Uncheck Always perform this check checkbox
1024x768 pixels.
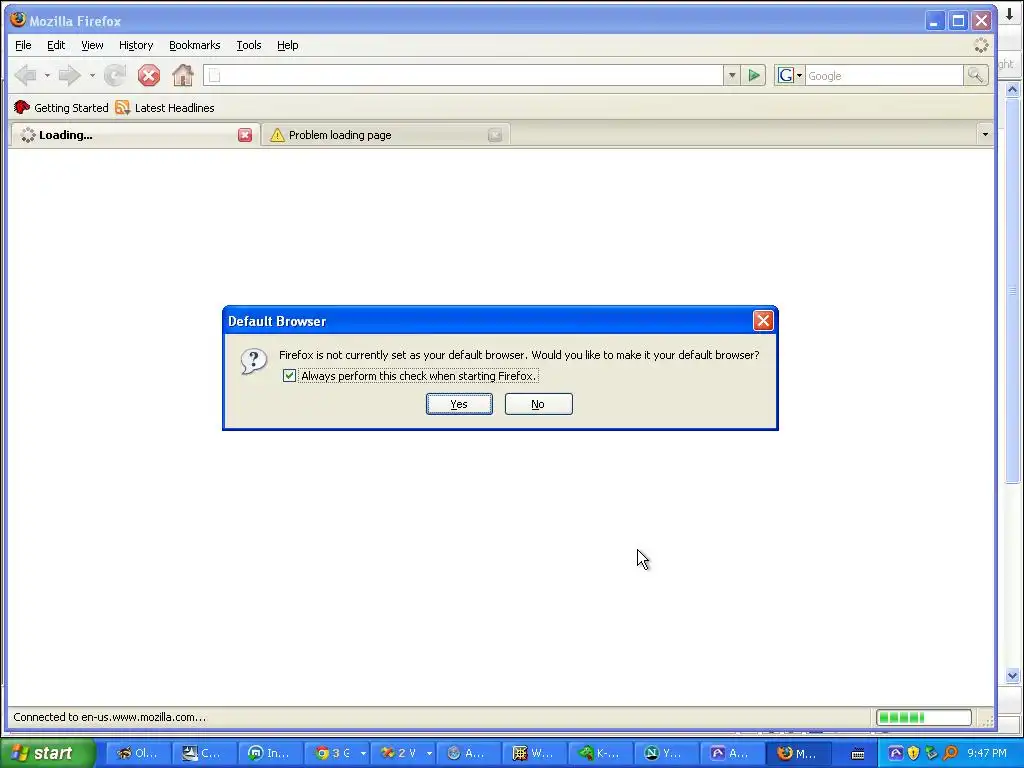(289, 376)
